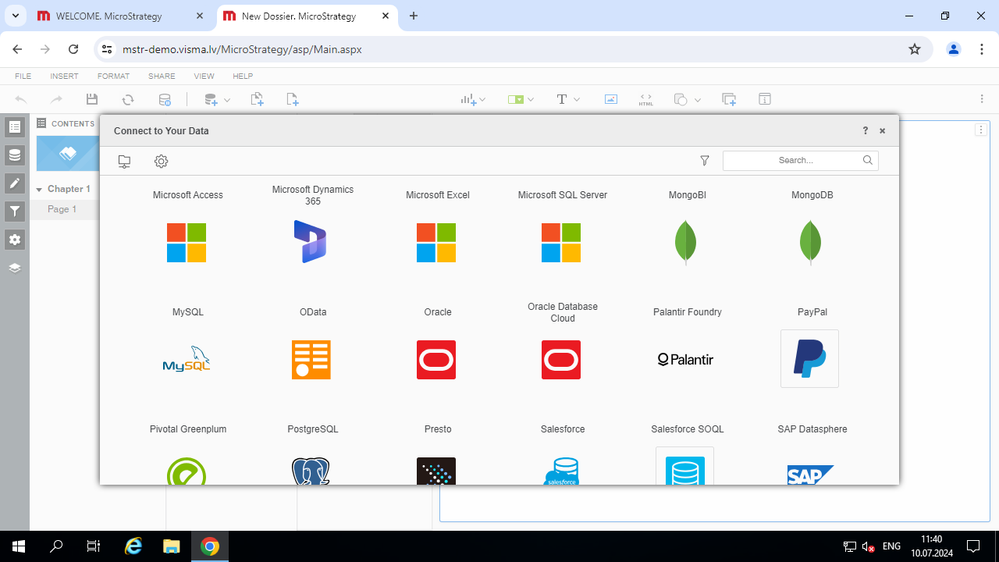Open the Format panel gear in sidebar
This screenshot has height=562, width=999.
coord(15,240)
